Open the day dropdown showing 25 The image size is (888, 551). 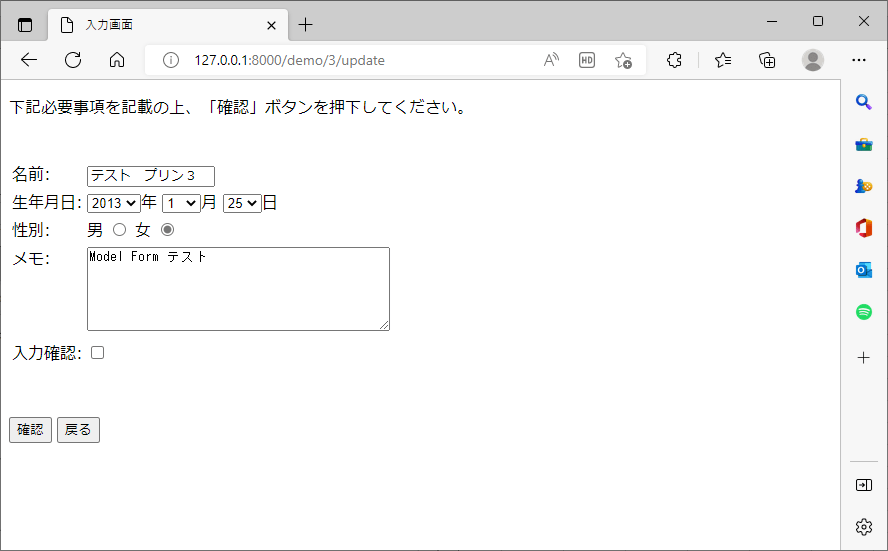click(242, 203)
